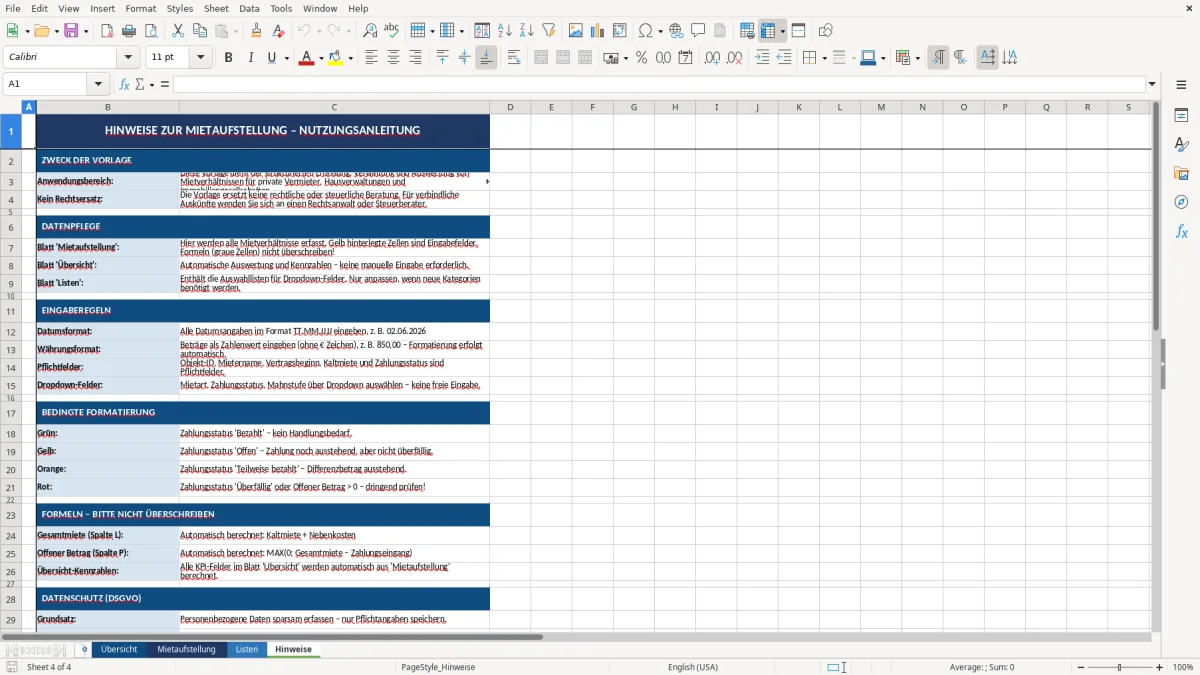Open Font Size dropdown arrow
1200x675 pixels.
pos(201,58)
